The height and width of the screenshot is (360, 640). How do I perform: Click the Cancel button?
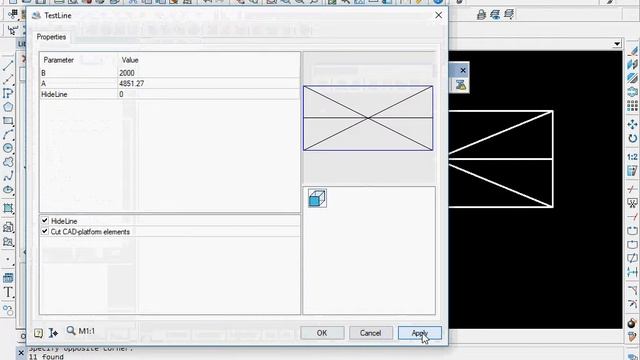click(371, 333)
